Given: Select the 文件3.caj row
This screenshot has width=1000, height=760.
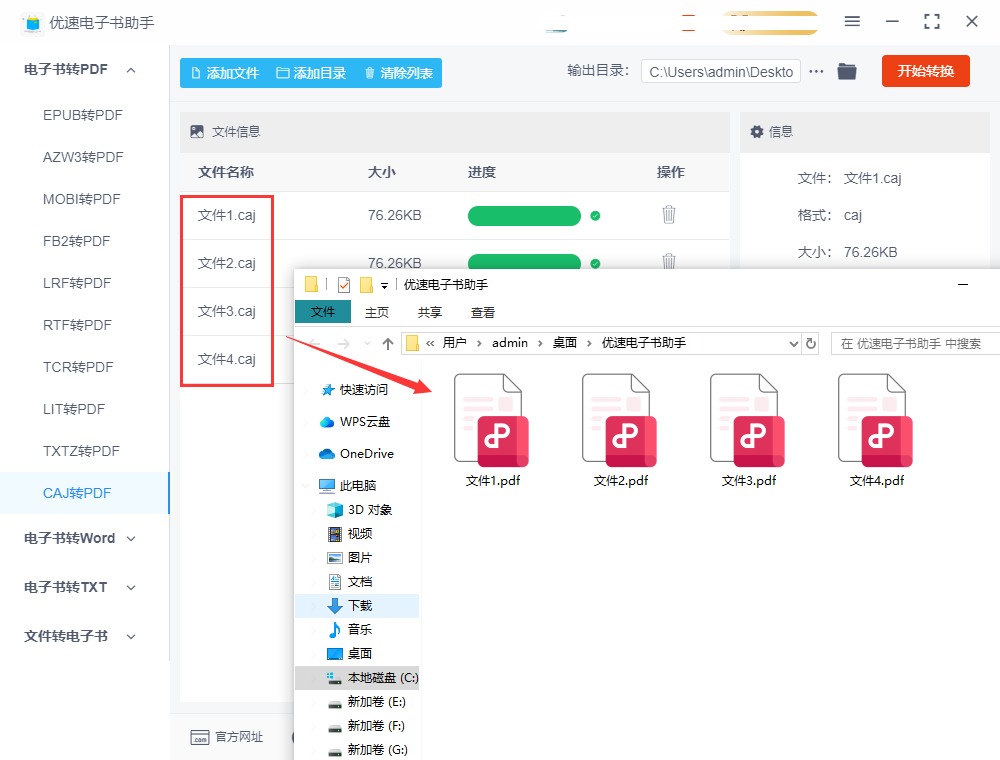Looking at the screenshot, I should point(237,312).
